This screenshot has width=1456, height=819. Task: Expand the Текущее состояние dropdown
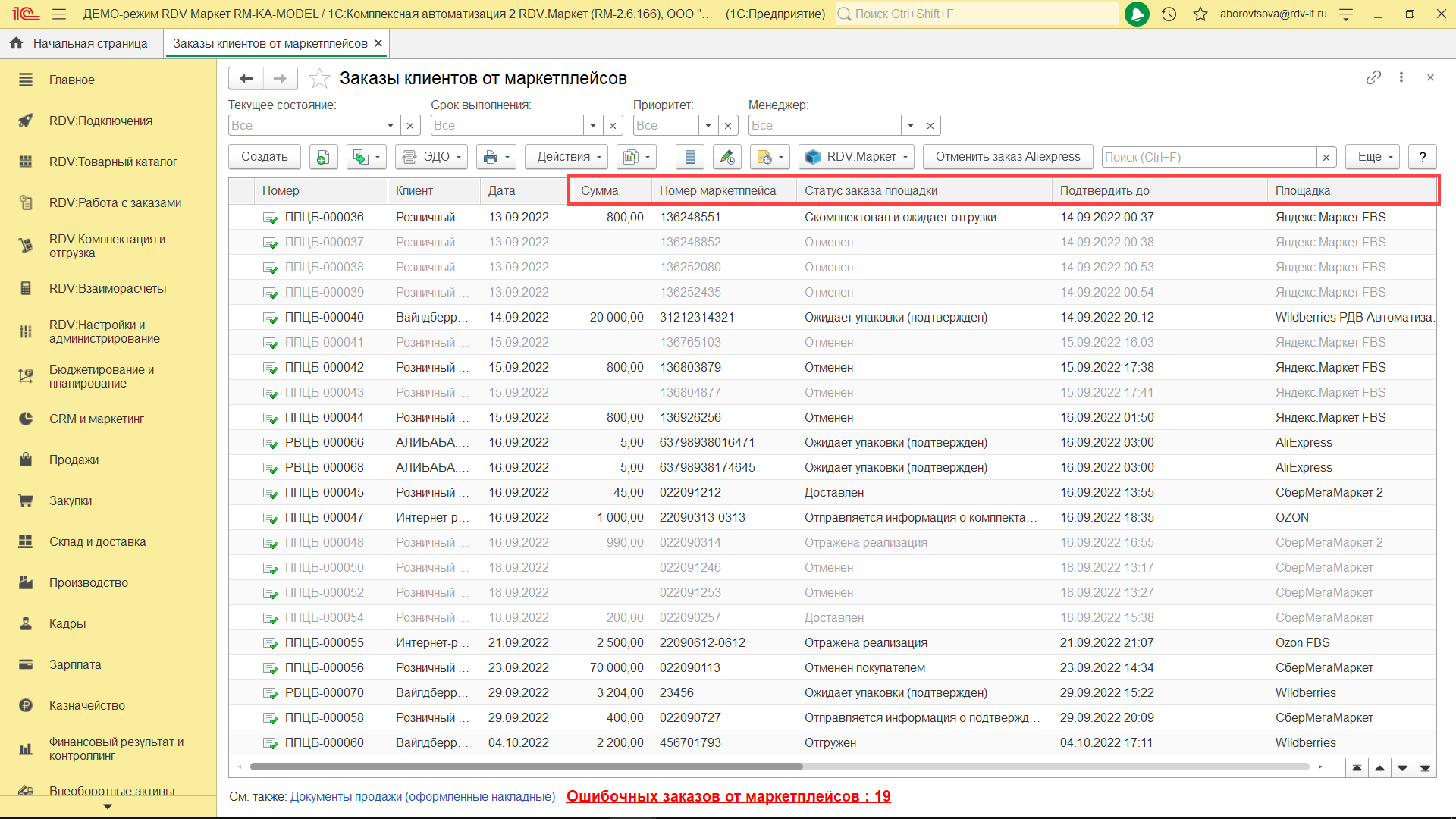391,125
